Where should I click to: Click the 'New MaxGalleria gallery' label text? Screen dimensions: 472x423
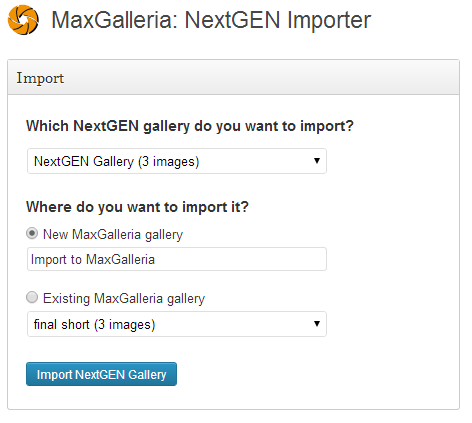(113, 234)
